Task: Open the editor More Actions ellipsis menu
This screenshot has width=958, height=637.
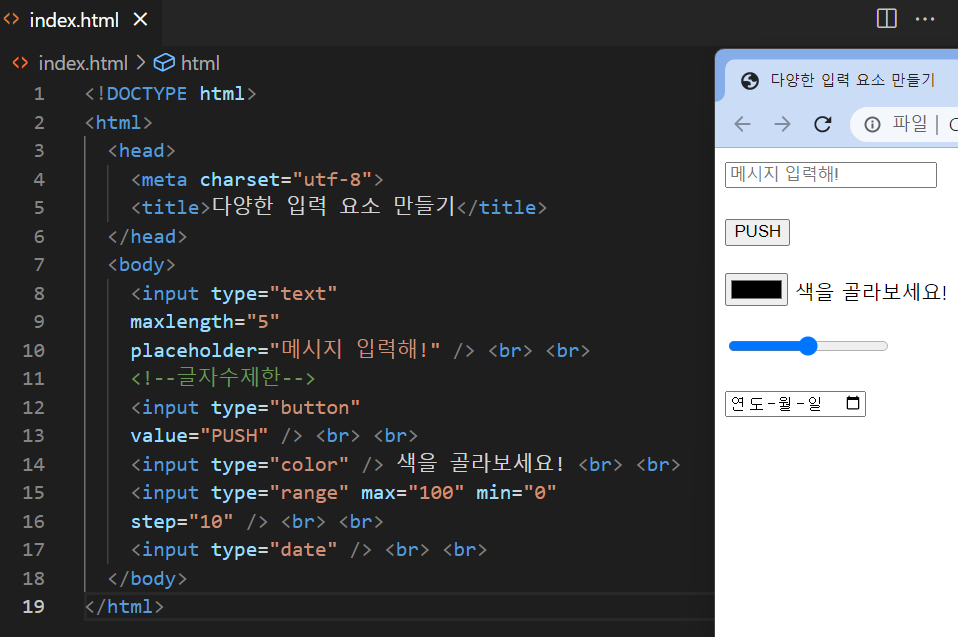Action: coord(925,19)
